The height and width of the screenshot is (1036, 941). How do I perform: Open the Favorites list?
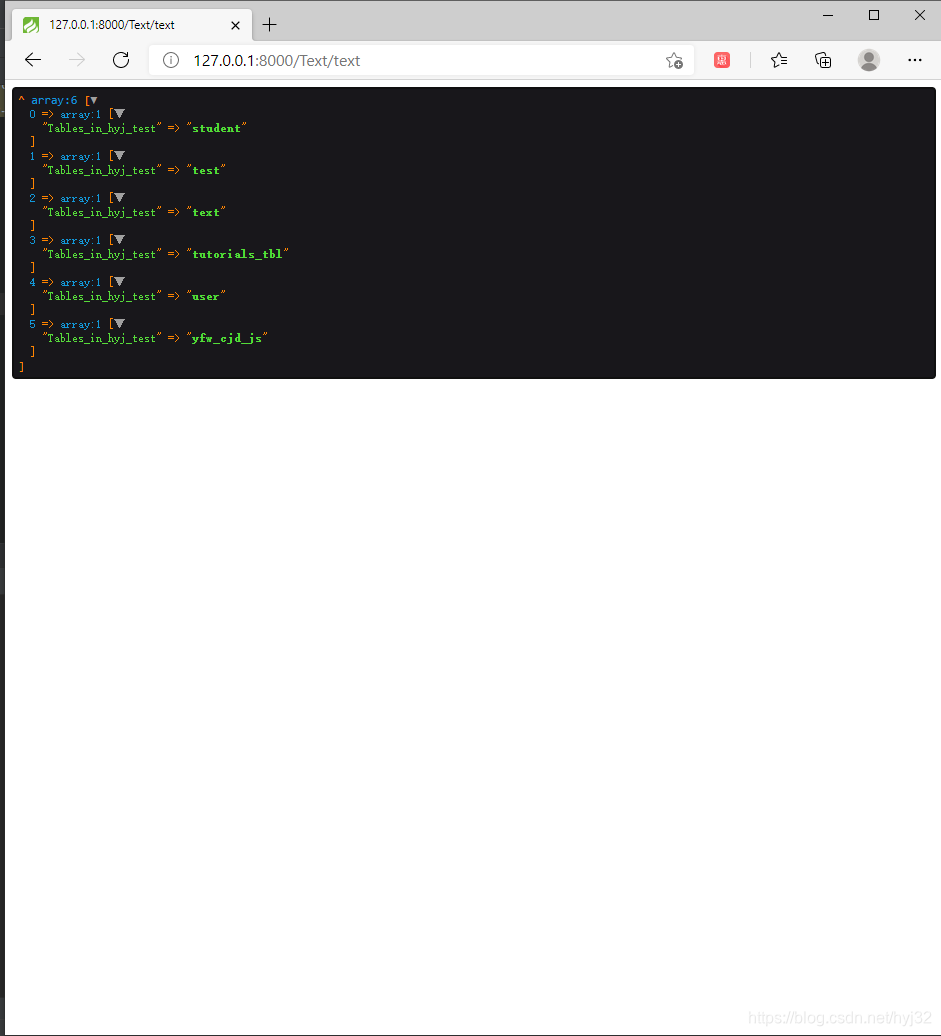coord(778,60)
